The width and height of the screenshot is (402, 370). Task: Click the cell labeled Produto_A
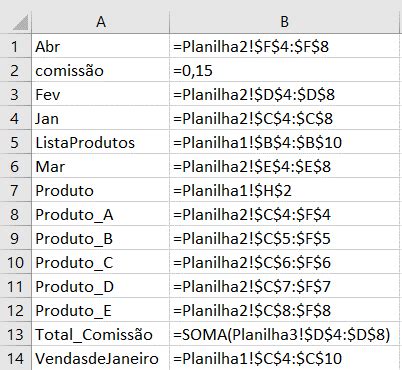[101, 214]
